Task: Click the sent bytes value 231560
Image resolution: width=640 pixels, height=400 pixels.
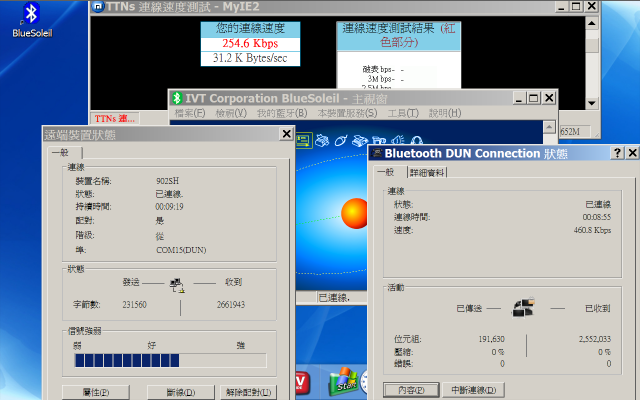Action: [x=134, y=304]
